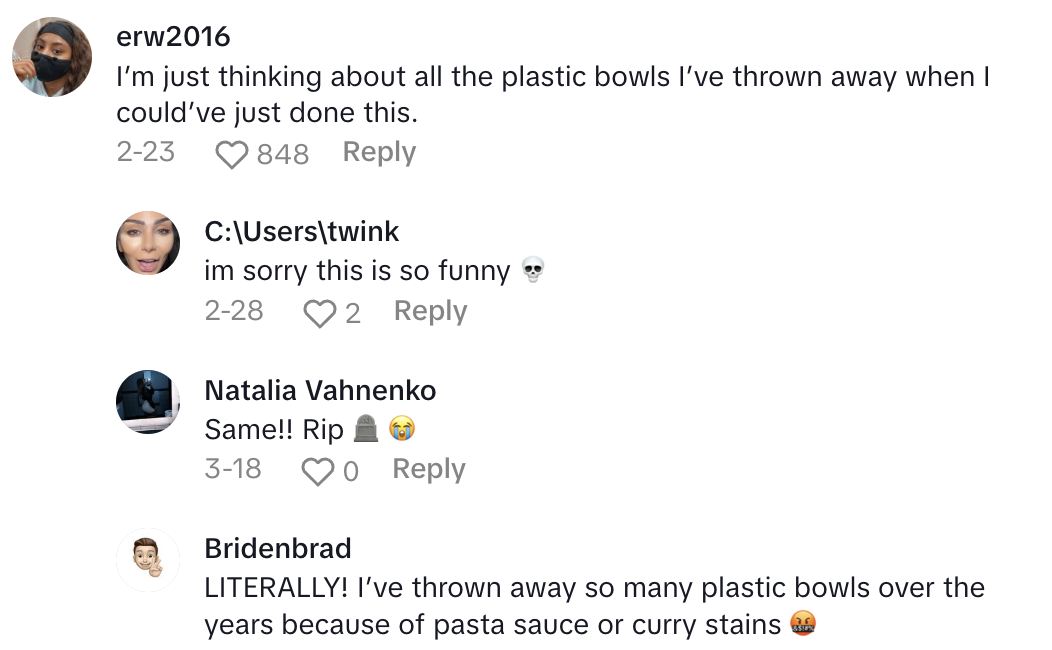Open Bridenbrad's emoji avatar
The height and width of the screenshot is (650, 1052).
pos(148,559)
